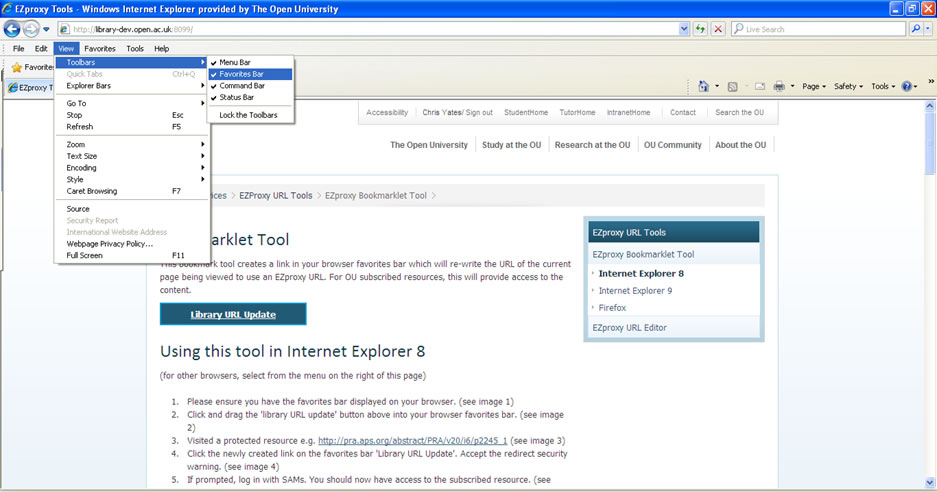This screenshot has height=492, width=937.
Task: Choose Stop in the View menu
Action: pyautogui.click(x=131, y=115)
